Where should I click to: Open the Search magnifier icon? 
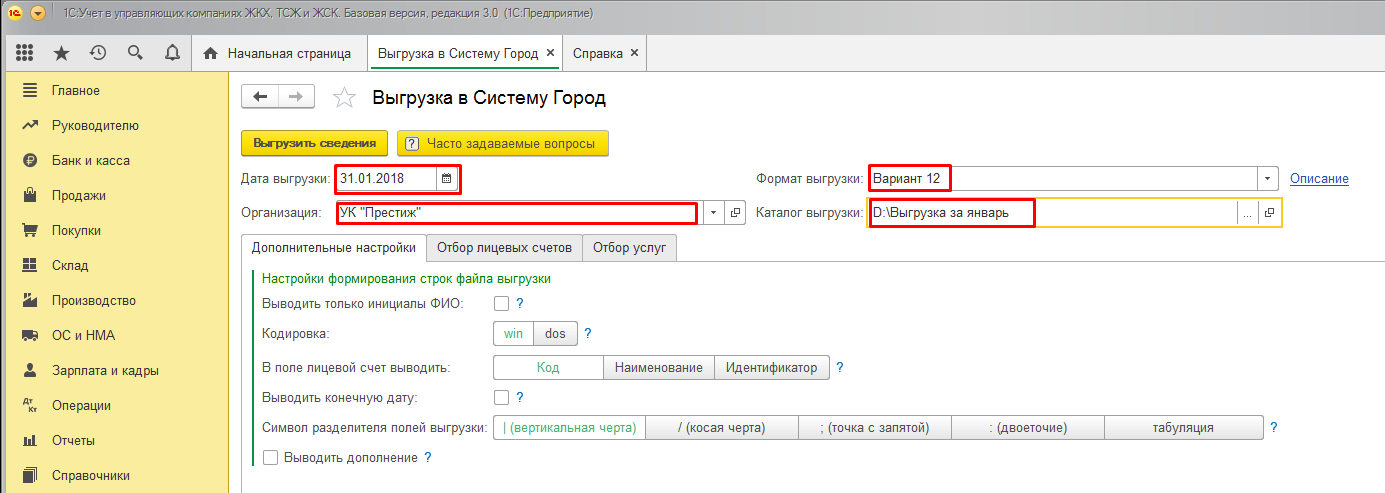(135, 53)
